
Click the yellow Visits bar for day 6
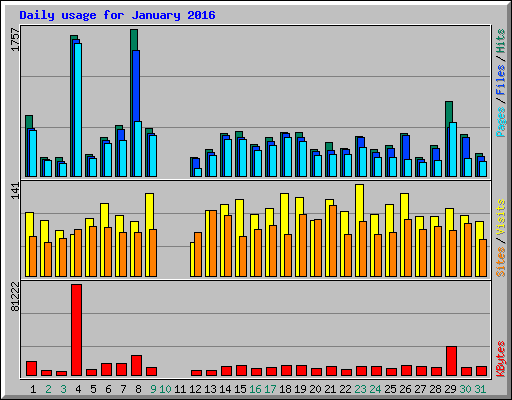104,215
